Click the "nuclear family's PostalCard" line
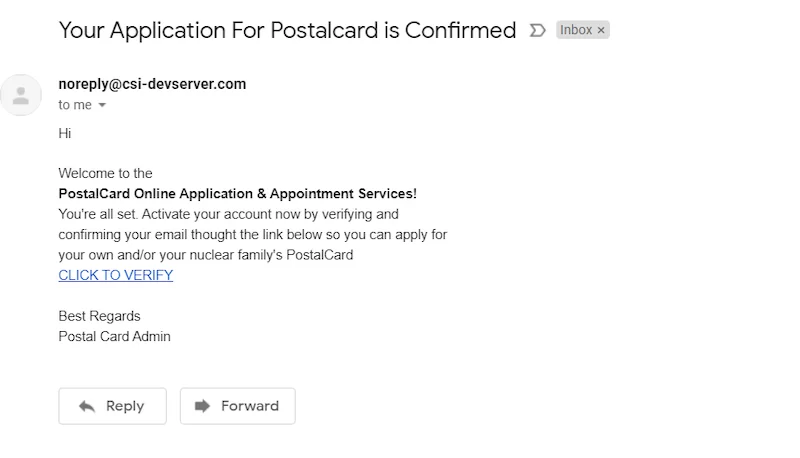 205,255
